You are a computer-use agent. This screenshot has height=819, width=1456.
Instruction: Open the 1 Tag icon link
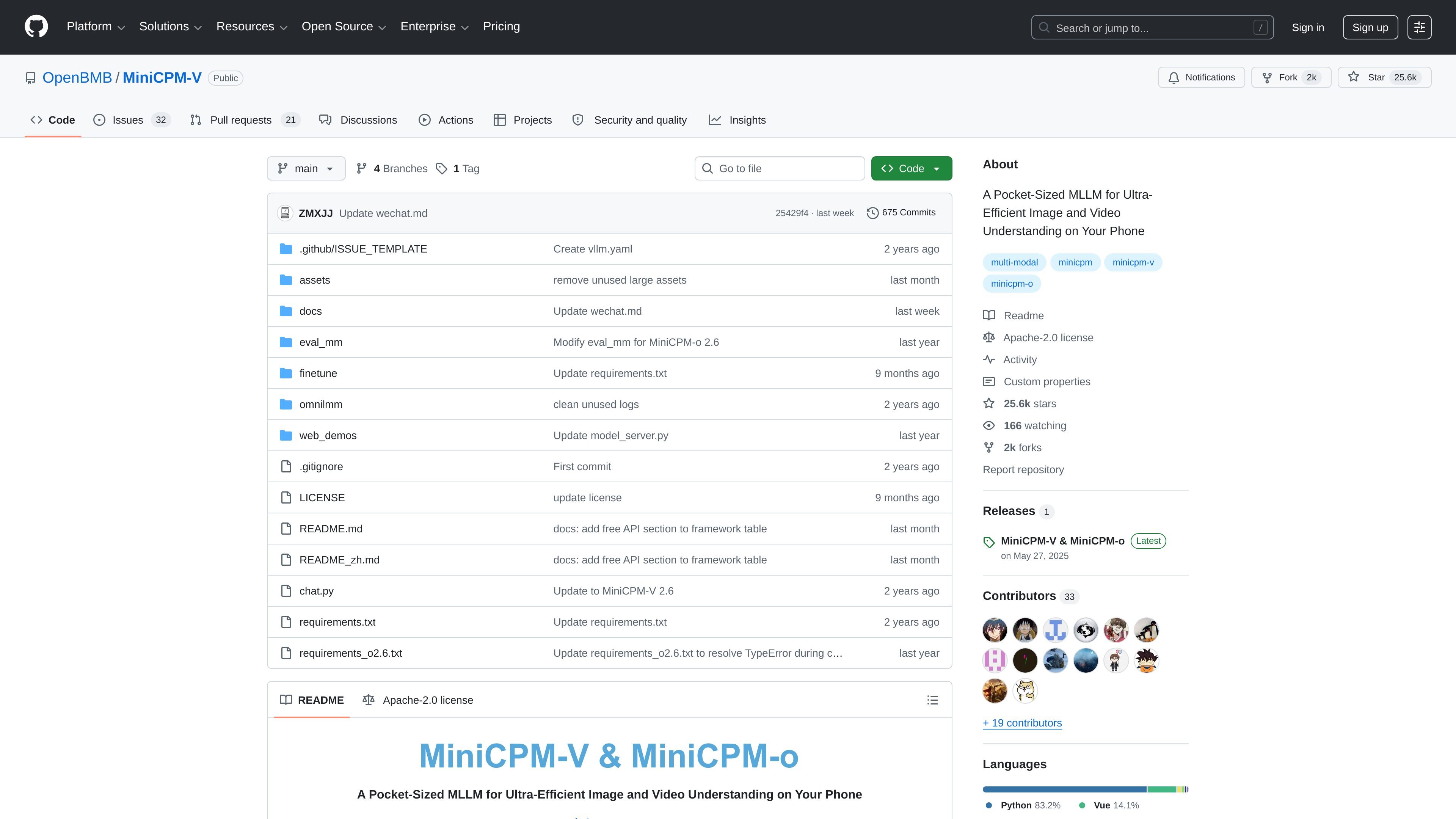click(441, 168)
